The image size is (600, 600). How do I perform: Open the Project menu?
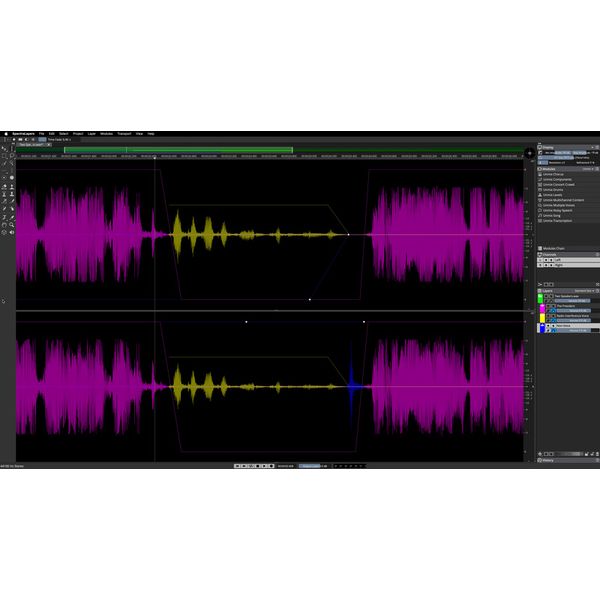pyautogui.click(x=78, y=134)
